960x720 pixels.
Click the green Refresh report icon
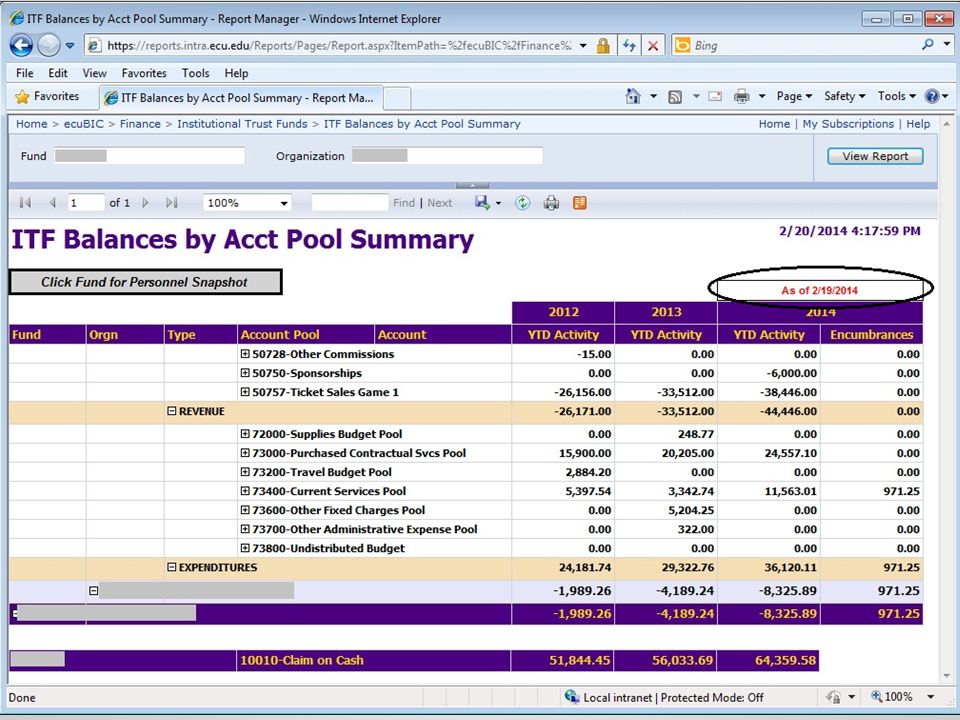click(522, 203)
